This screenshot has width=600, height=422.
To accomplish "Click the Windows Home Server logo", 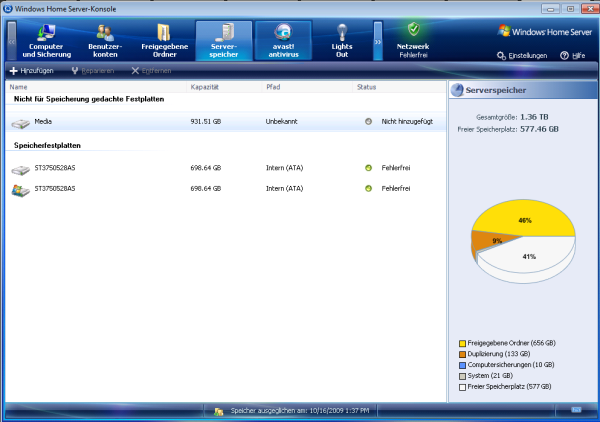I will (x=545, y=32).
